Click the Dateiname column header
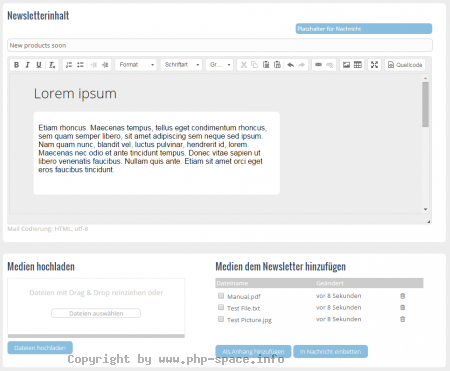Viewport: 450px width, 371px height. point(232,283)
